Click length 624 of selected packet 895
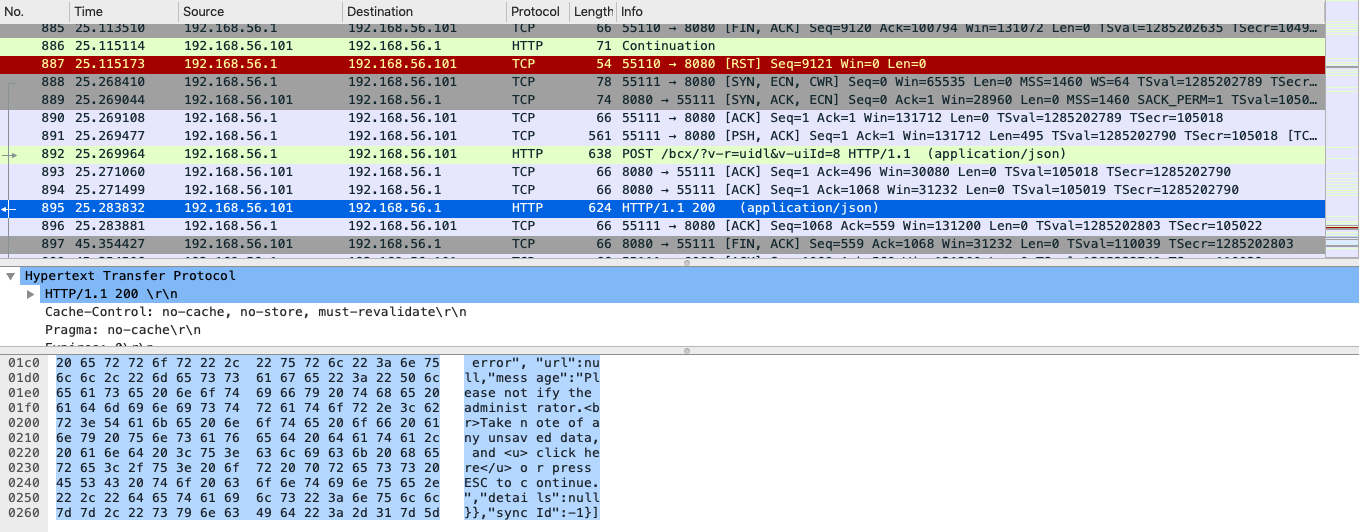Image resolution: width=1359 pixels, height=532 pixels. 602,208
